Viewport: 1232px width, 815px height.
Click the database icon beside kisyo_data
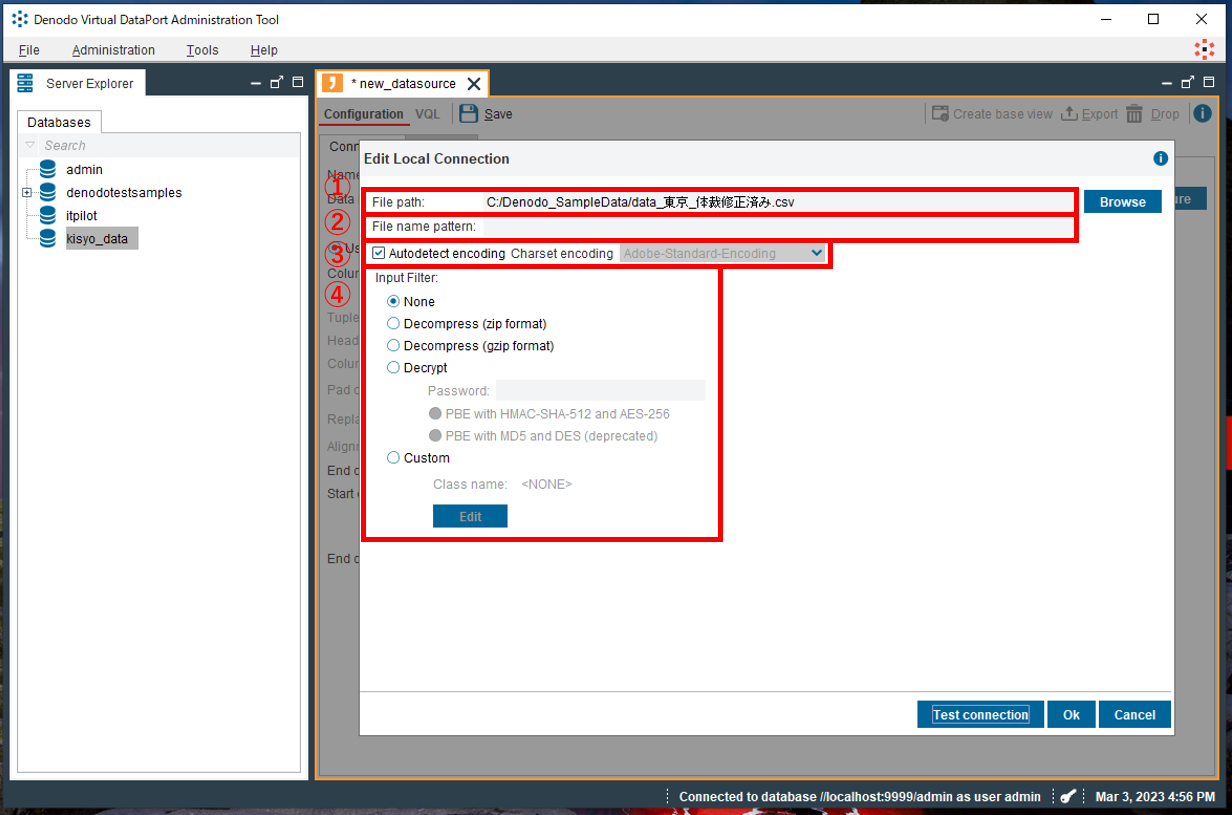tap(47, 238)
